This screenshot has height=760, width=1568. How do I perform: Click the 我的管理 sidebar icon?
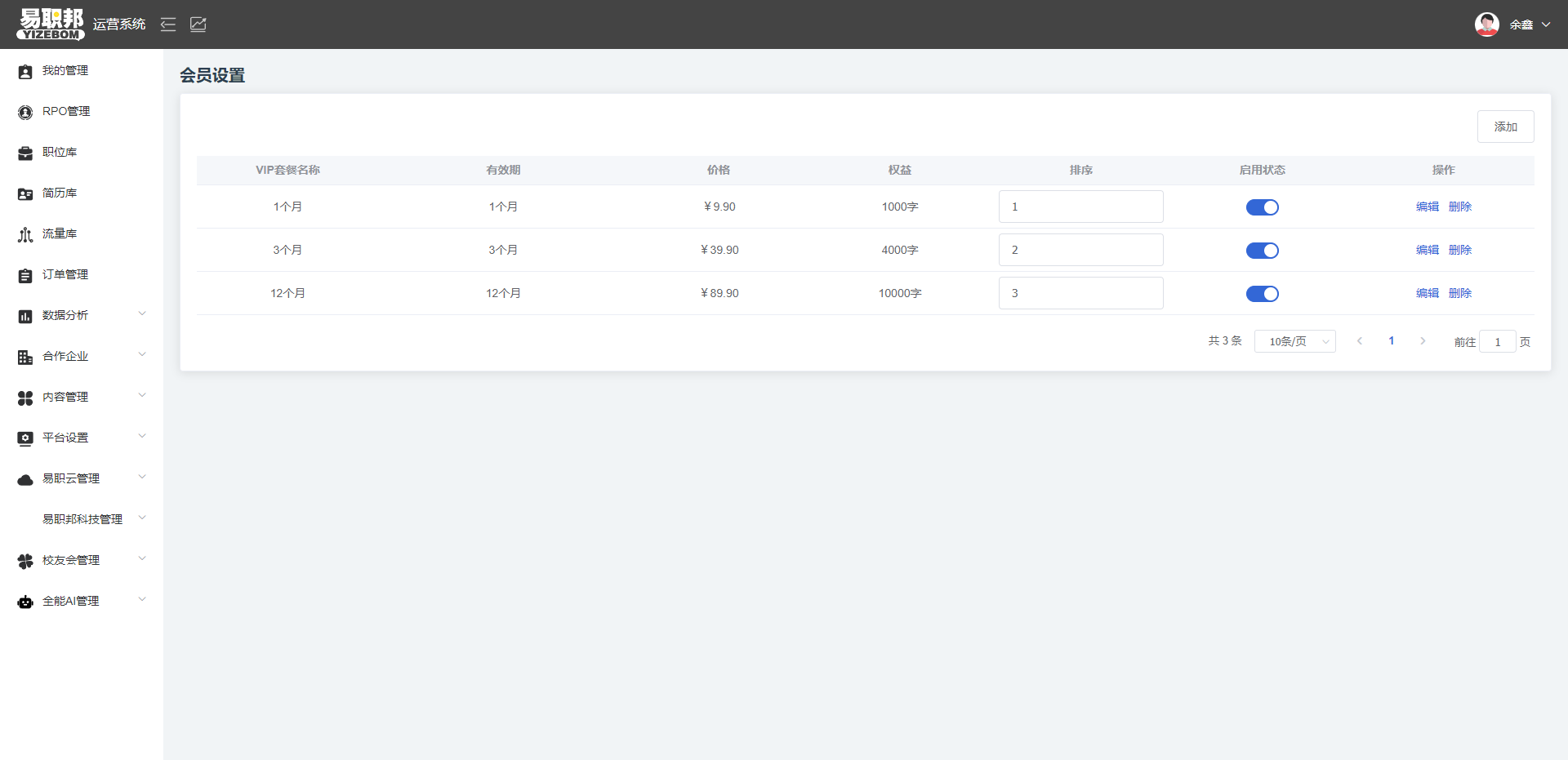click(x=25, y=72)
